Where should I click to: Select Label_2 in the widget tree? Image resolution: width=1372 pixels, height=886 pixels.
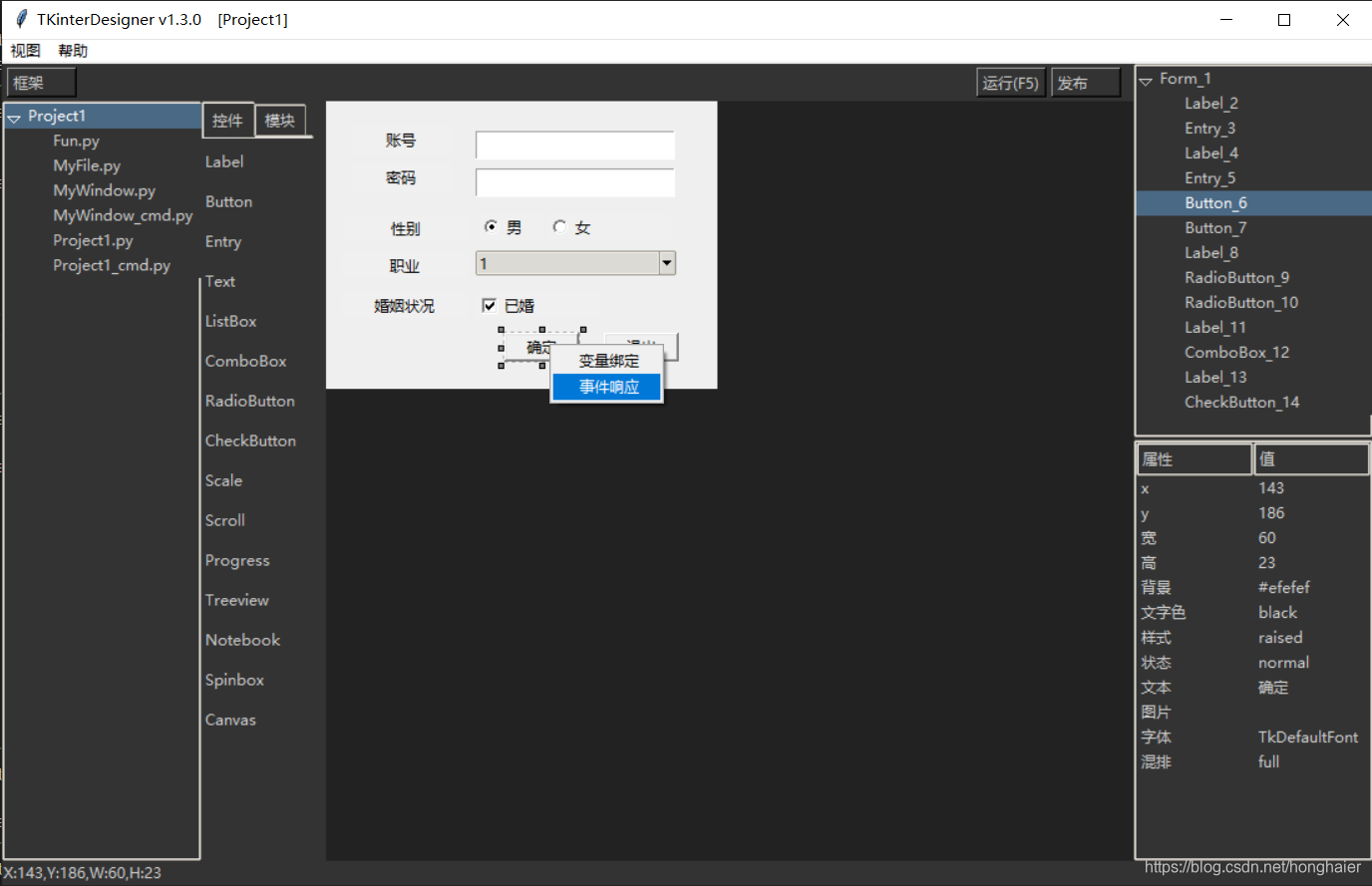pos(1211,104)
